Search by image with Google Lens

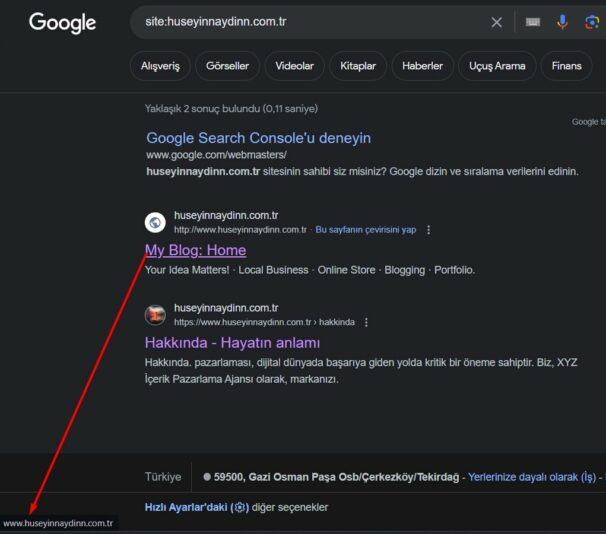click(x=591, y=22)
